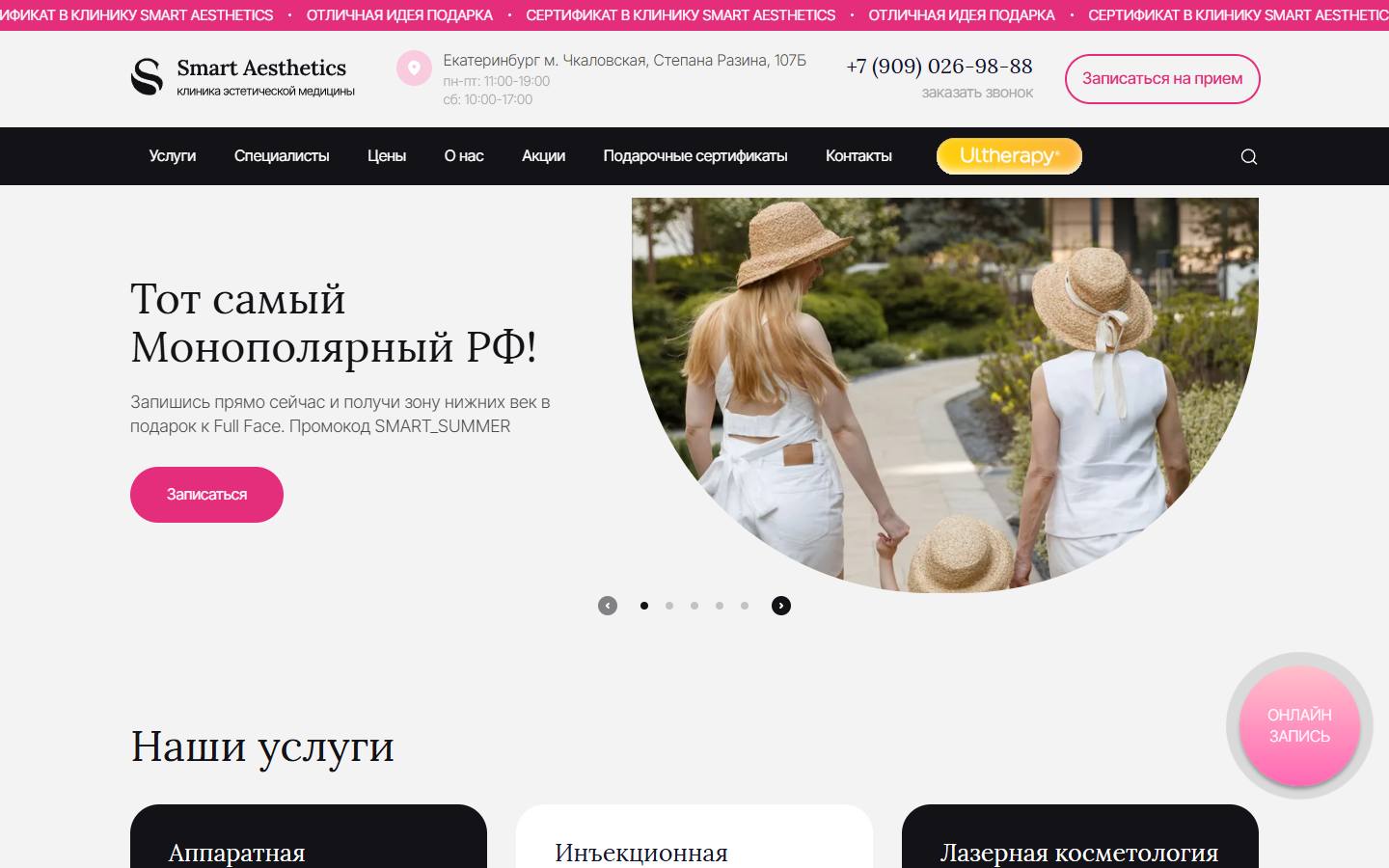Click the round Онлайн запись button
The width and height of the screenshot is (1389, 868).
[1299, 725]
